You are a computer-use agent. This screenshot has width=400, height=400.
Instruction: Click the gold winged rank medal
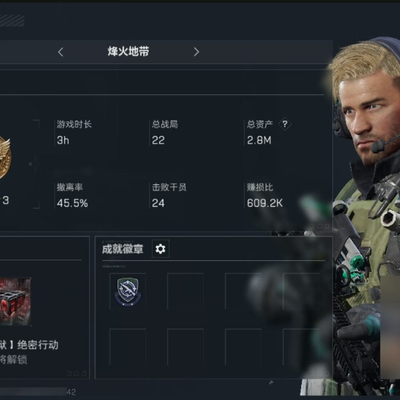pyautogui.click(x=5, y=158)
